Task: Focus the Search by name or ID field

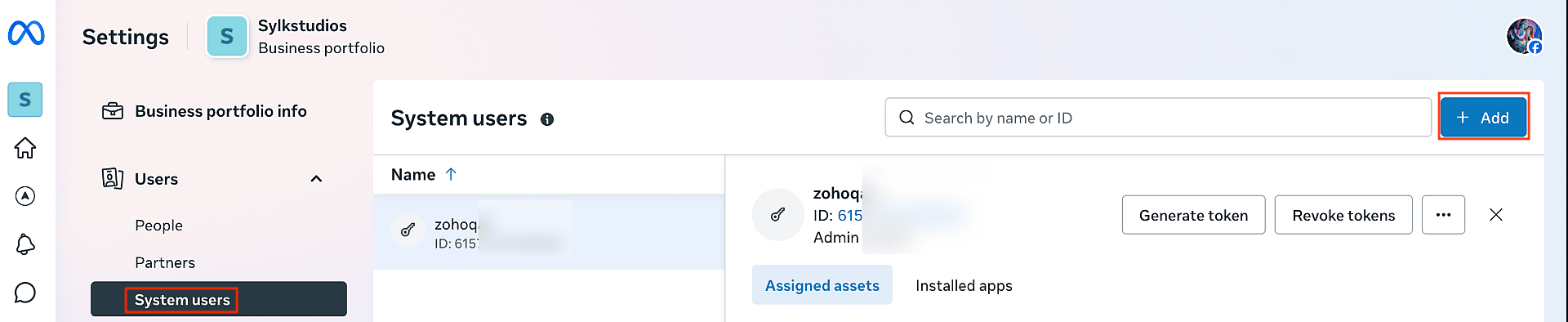Action: [x=1158, y=118]
